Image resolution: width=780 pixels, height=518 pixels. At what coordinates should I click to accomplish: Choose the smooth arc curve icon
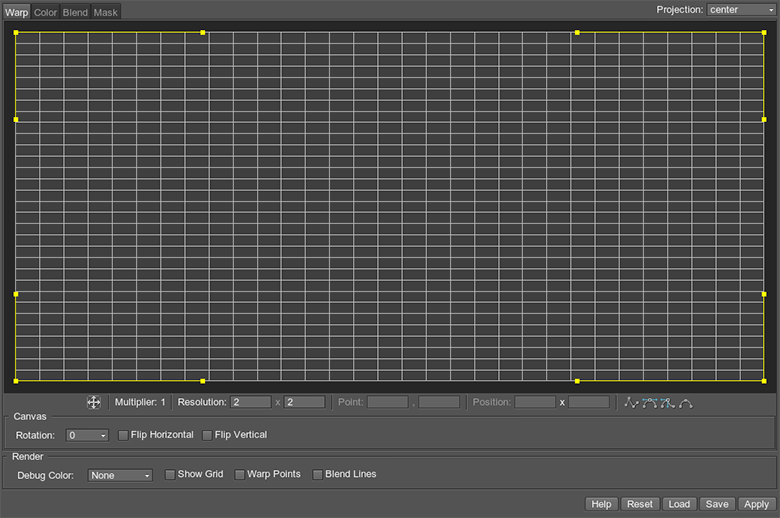coord(685,403)
